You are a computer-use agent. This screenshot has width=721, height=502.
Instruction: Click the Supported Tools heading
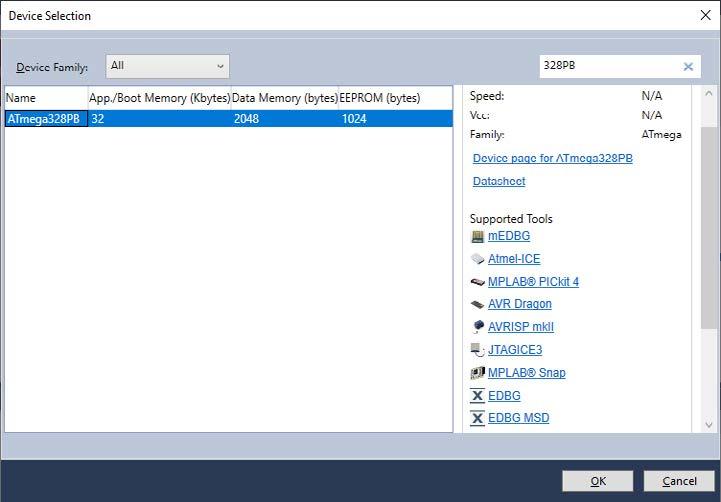click(x=511, y=219)
